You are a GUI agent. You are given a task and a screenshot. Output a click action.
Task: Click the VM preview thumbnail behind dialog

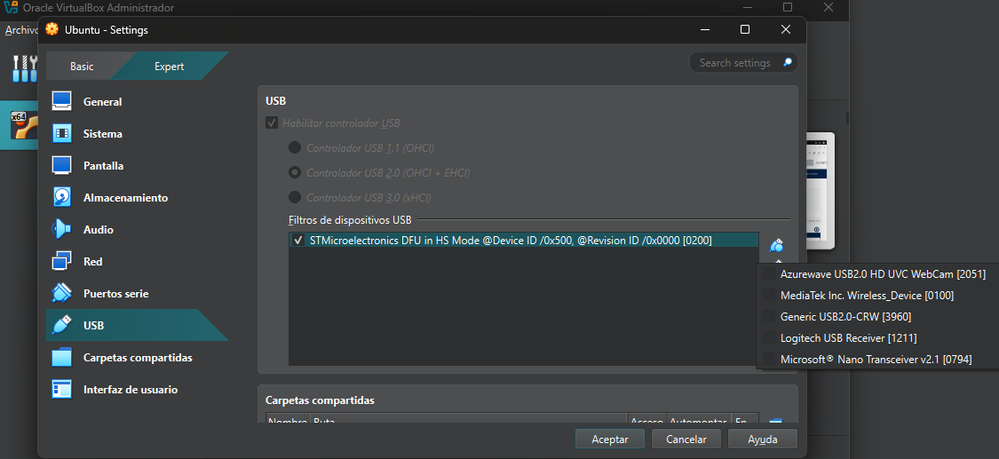tap(821, 191)
